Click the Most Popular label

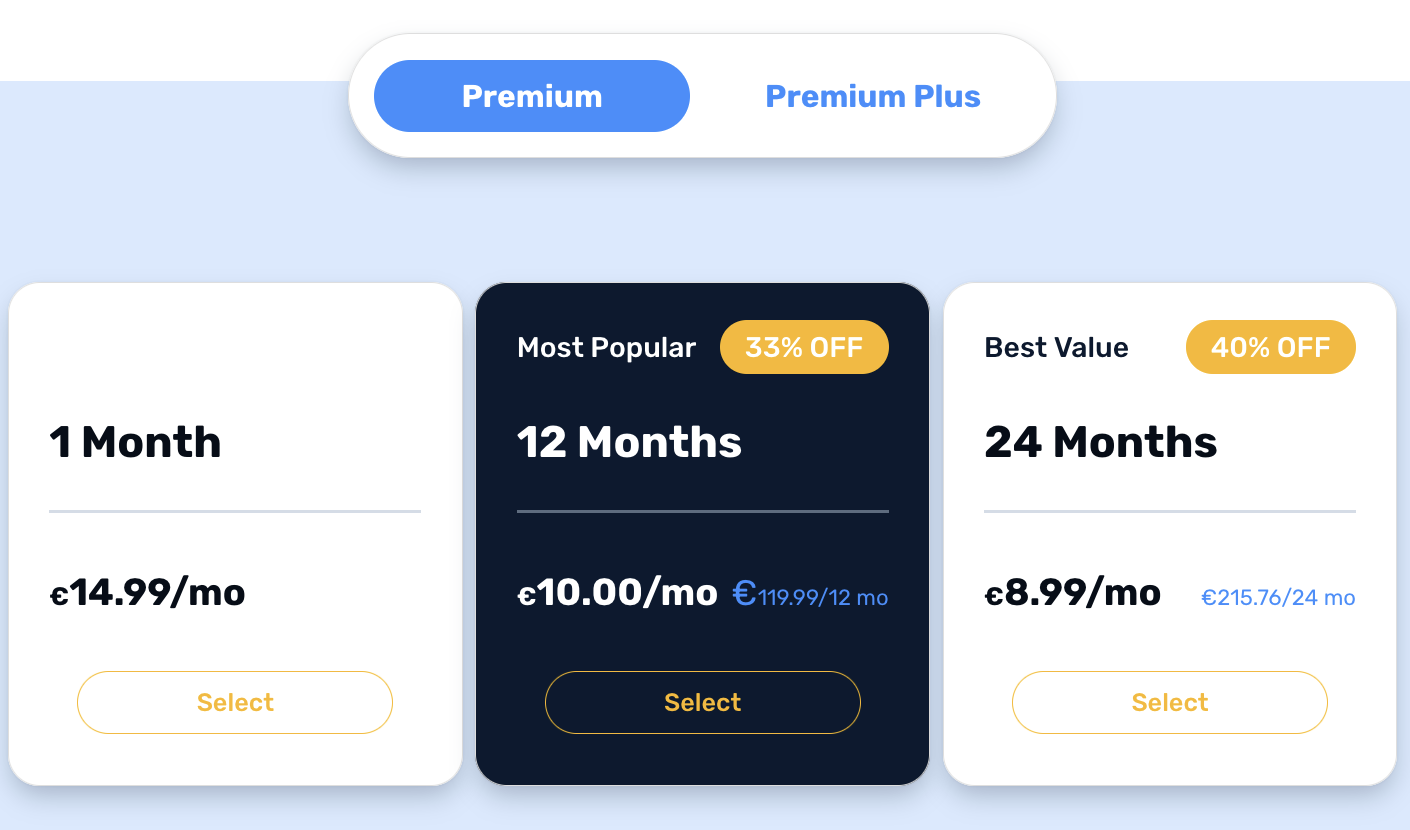point(606,348)
